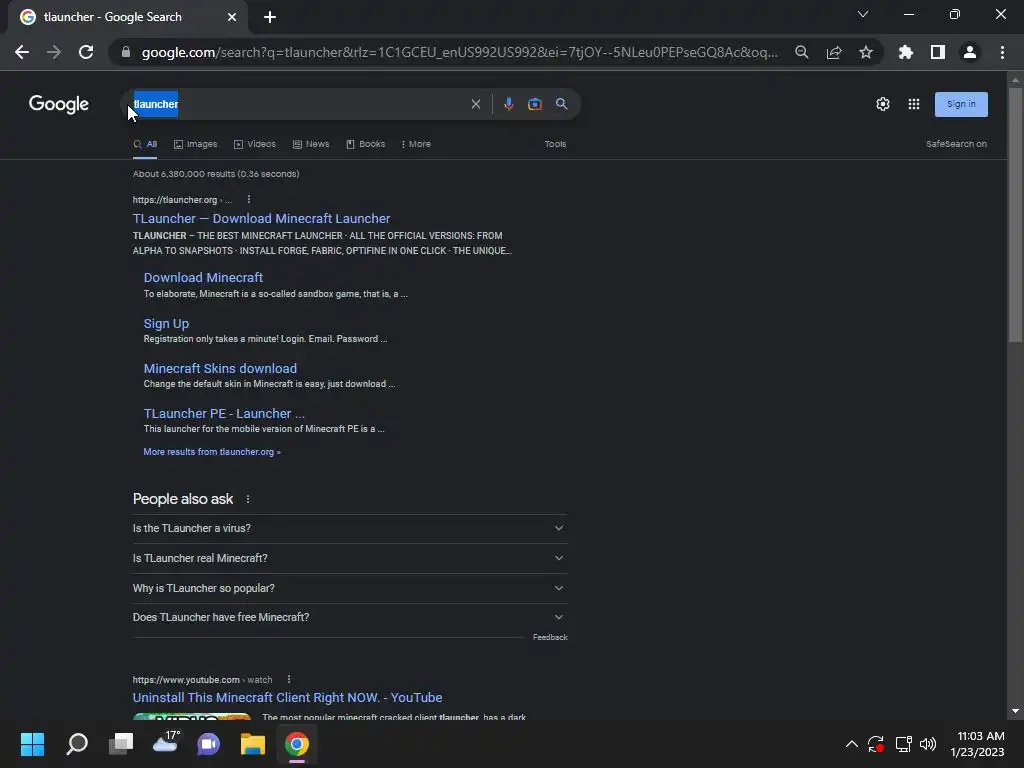Open Google quick settings gear

click(x=883, y=104)
